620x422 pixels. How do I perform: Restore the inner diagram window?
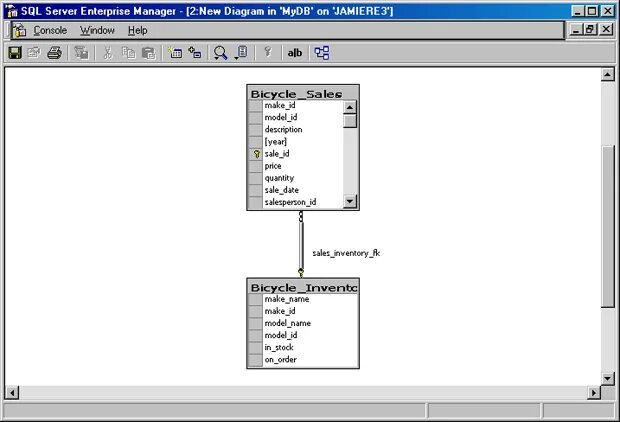click(590, 29)
